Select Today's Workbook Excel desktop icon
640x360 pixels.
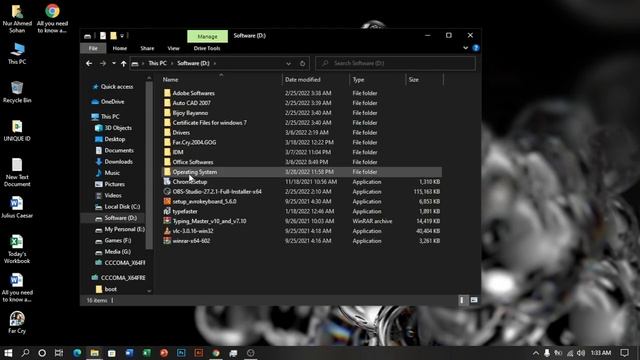17,249
